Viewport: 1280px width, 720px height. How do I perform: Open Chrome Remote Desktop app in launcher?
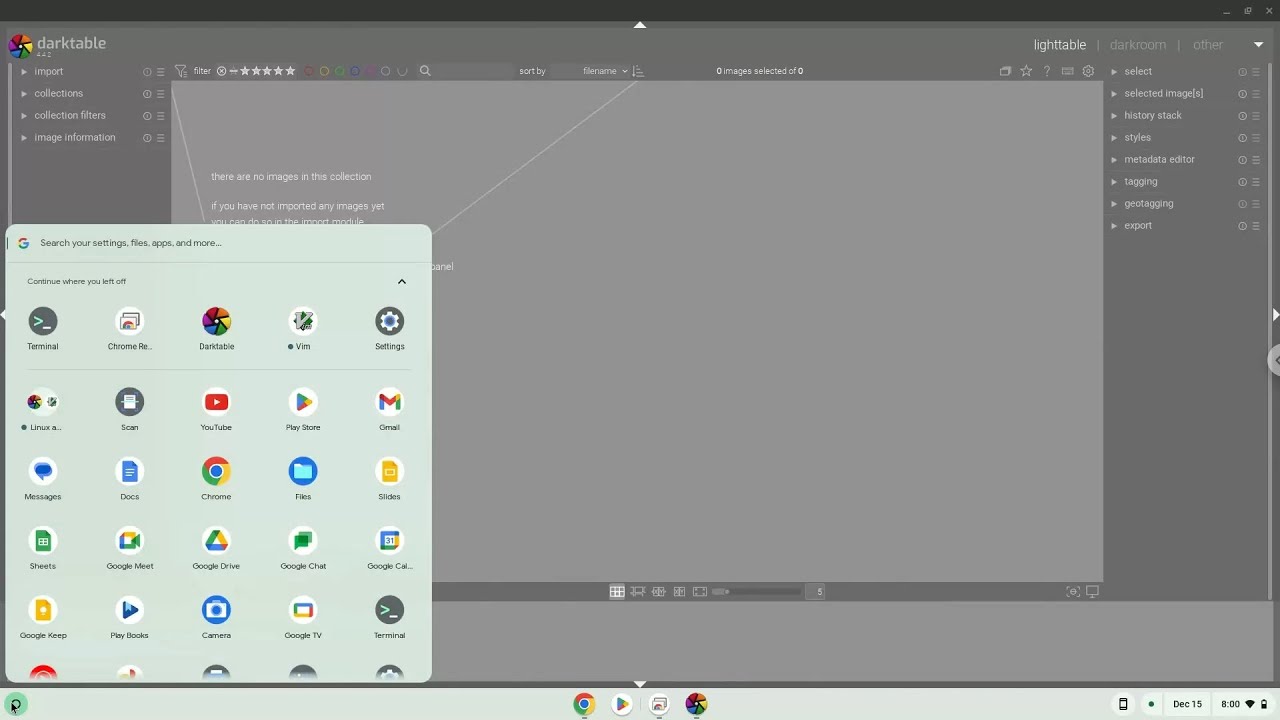pyautogui.click(x=129, y=329)
